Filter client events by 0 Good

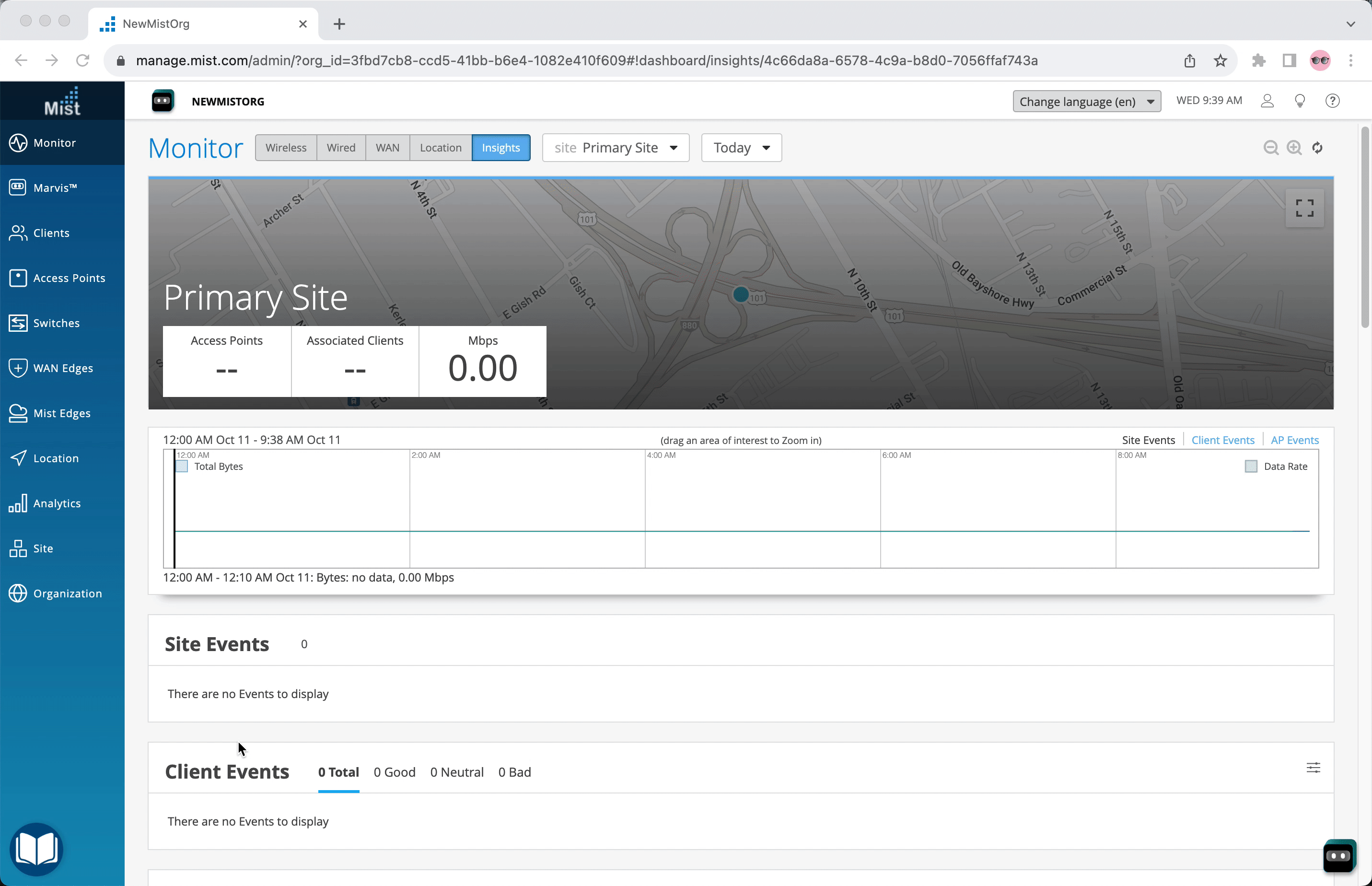point(394,772)
